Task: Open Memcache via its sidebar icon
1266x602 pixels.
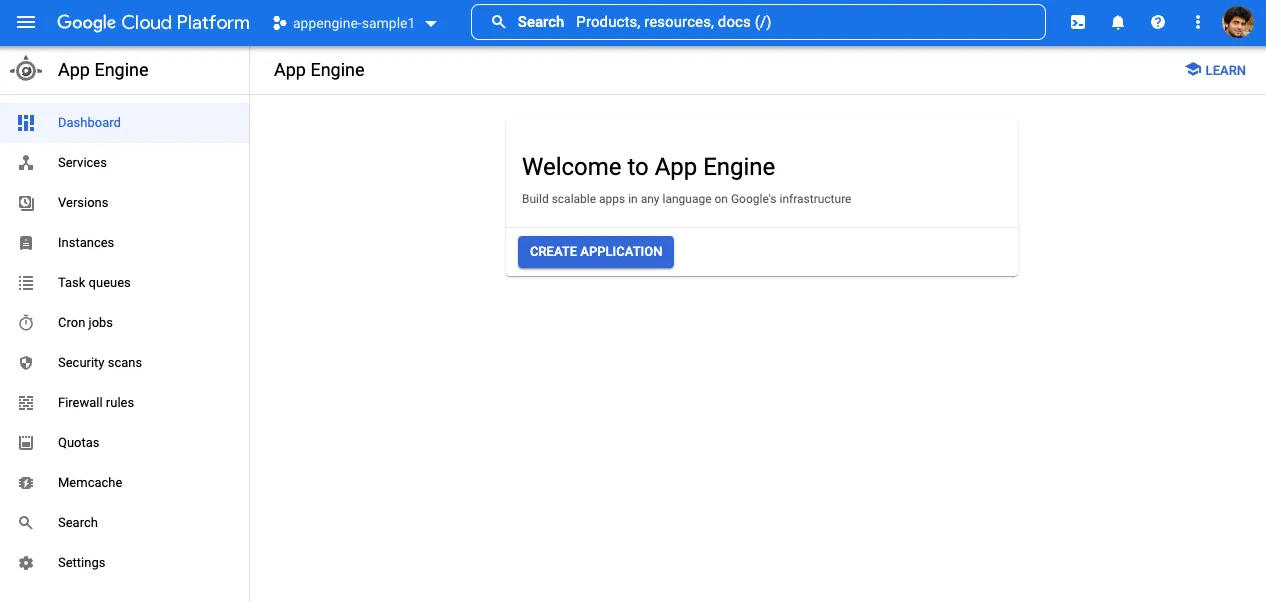Action: (x=26, y=482)
